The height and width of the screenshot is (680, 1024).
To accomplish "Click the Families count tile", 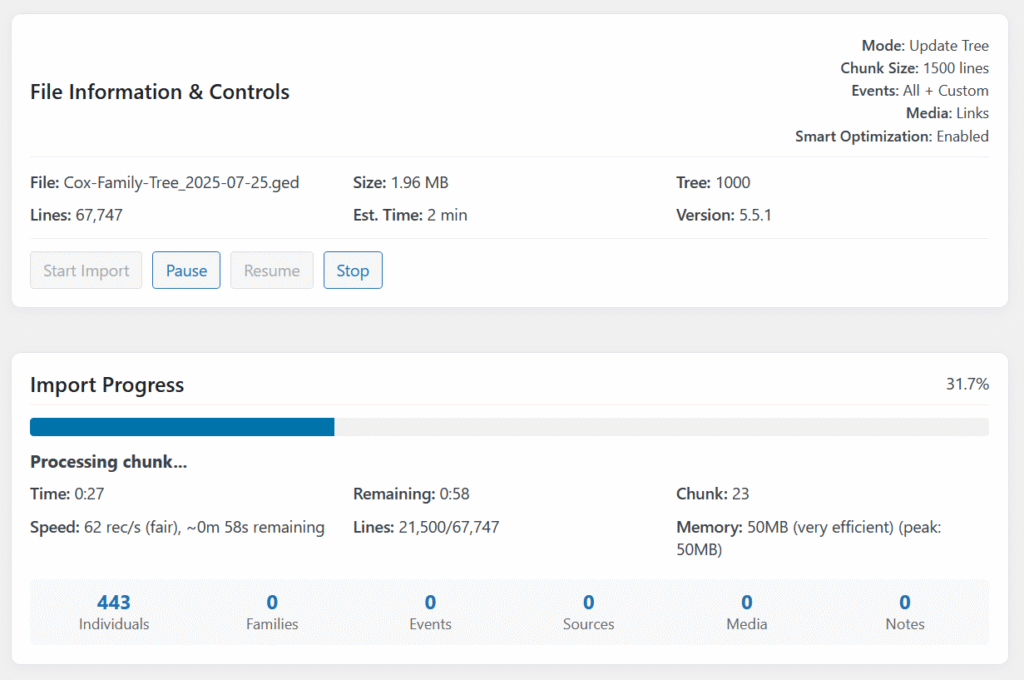I will 272,611.
